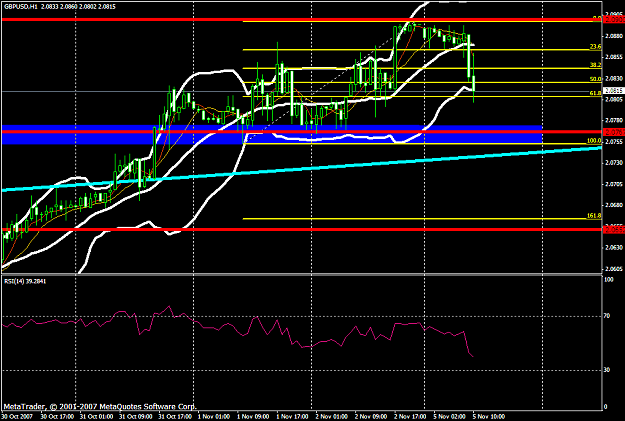Viewport: 625px width, 421px height.
Task: Click the 2 Nov 09:00 time label
Action: (371, 417)
